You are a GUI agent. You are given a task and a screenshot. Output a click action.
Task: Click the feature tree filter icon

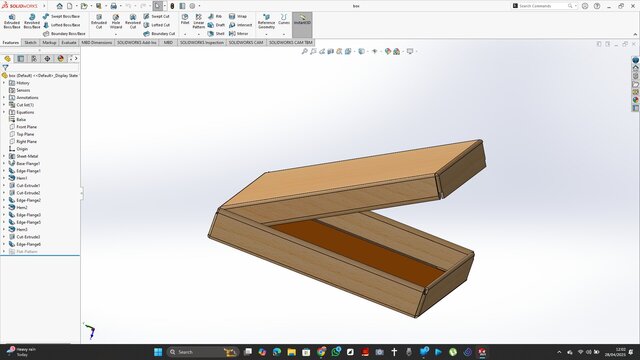(x=5, y=68)
